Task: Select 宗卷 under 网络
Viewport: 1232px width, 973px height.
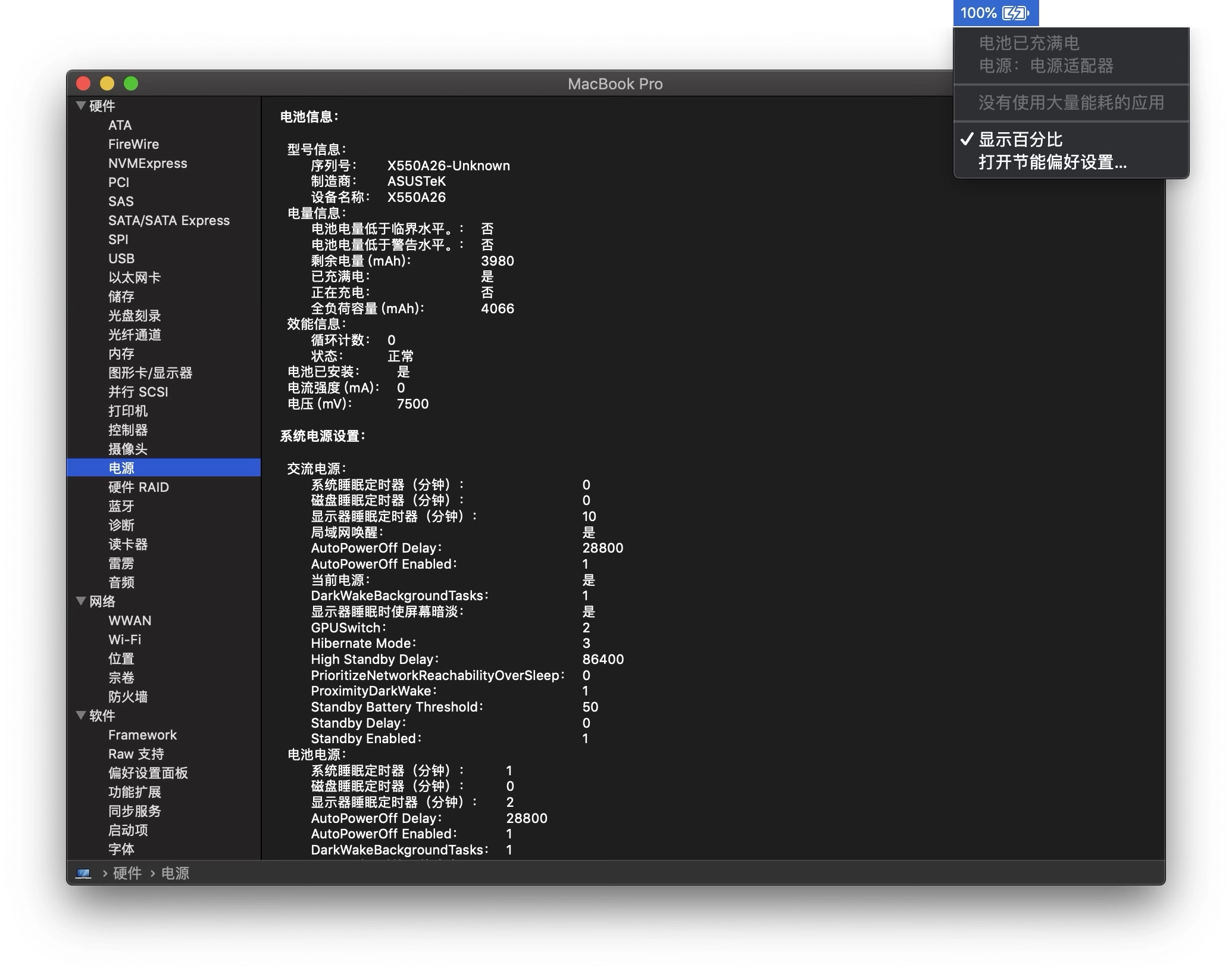Action: (x=121, y=678)
